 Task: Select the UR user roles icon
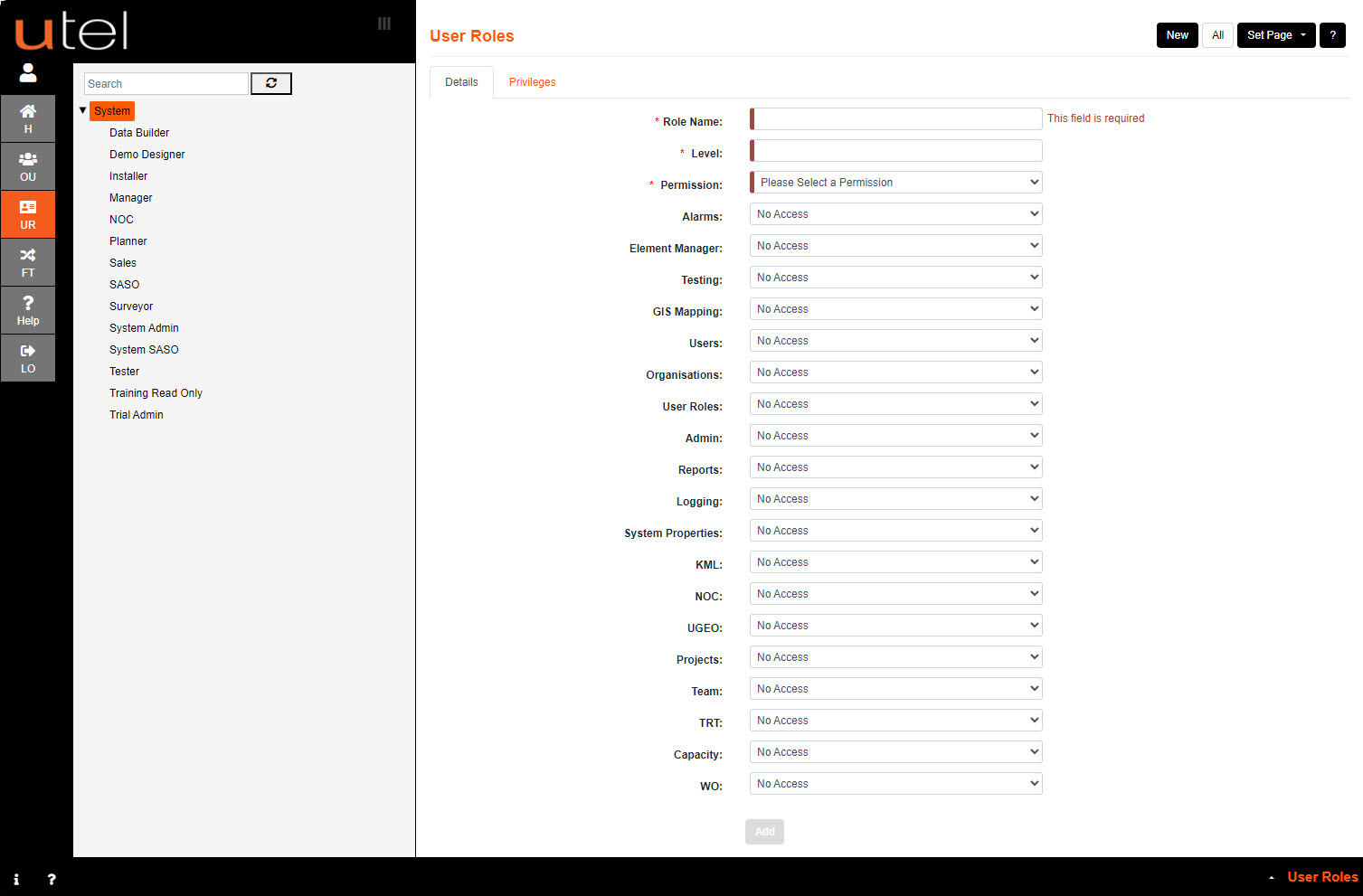click(28, 214)
